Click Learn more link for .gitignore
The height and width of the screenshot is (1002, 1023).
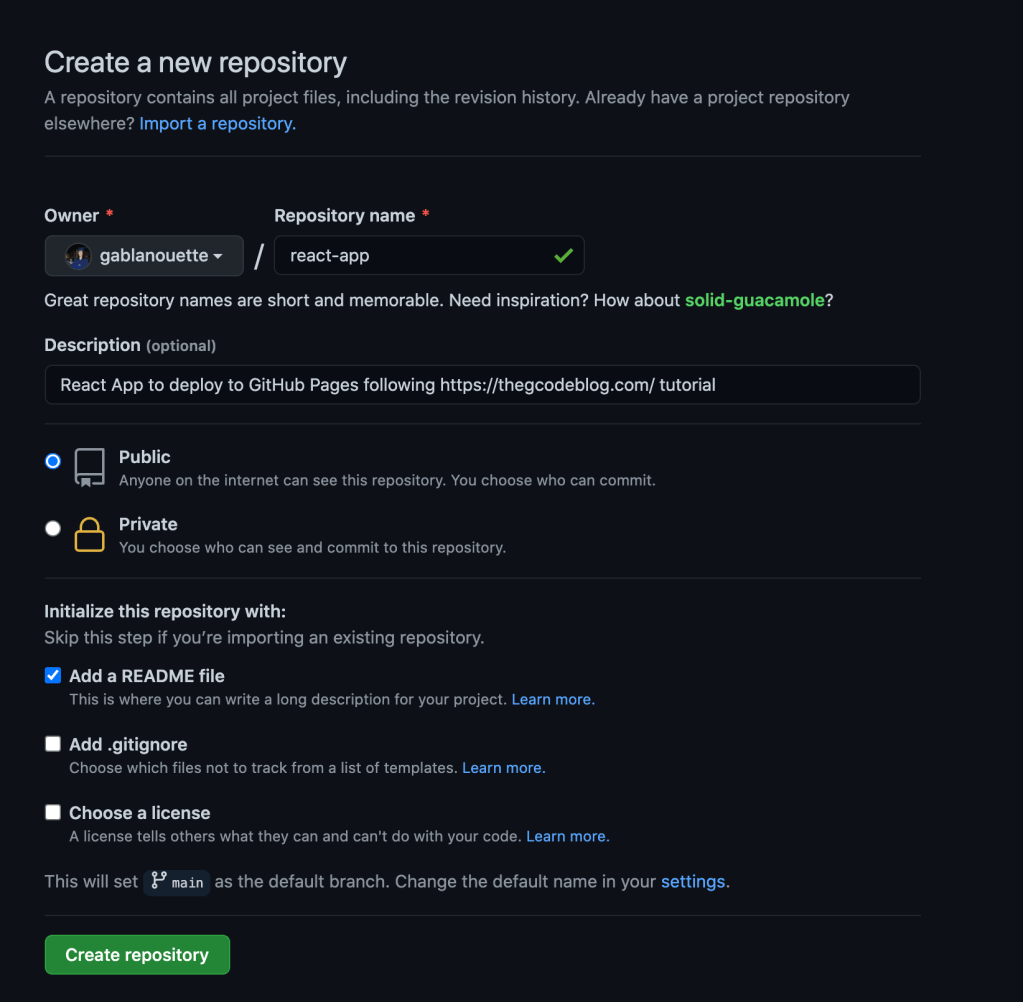click(503, 768)
